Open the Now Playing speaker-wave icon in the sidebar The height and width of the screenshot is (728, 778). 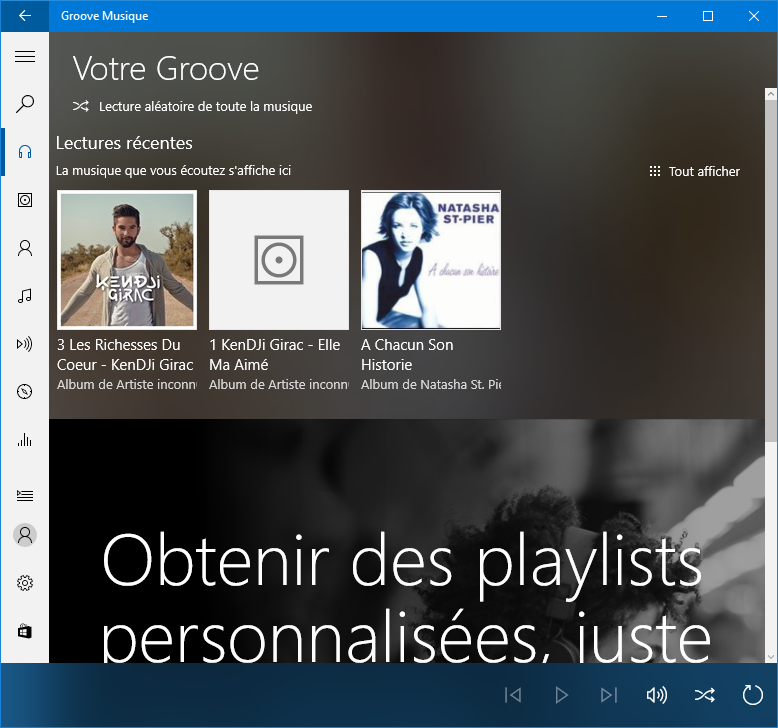coord(25,344)
